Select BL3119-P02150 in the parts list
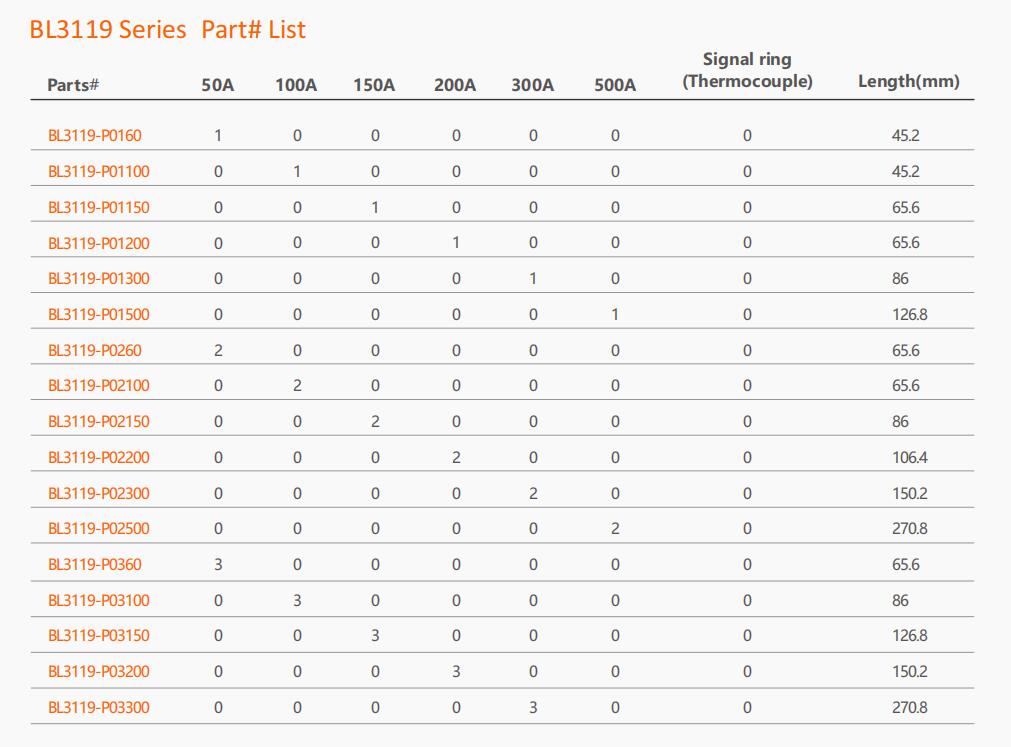The width and height of the screenshot is (1011, 747). tap(99, 422)
